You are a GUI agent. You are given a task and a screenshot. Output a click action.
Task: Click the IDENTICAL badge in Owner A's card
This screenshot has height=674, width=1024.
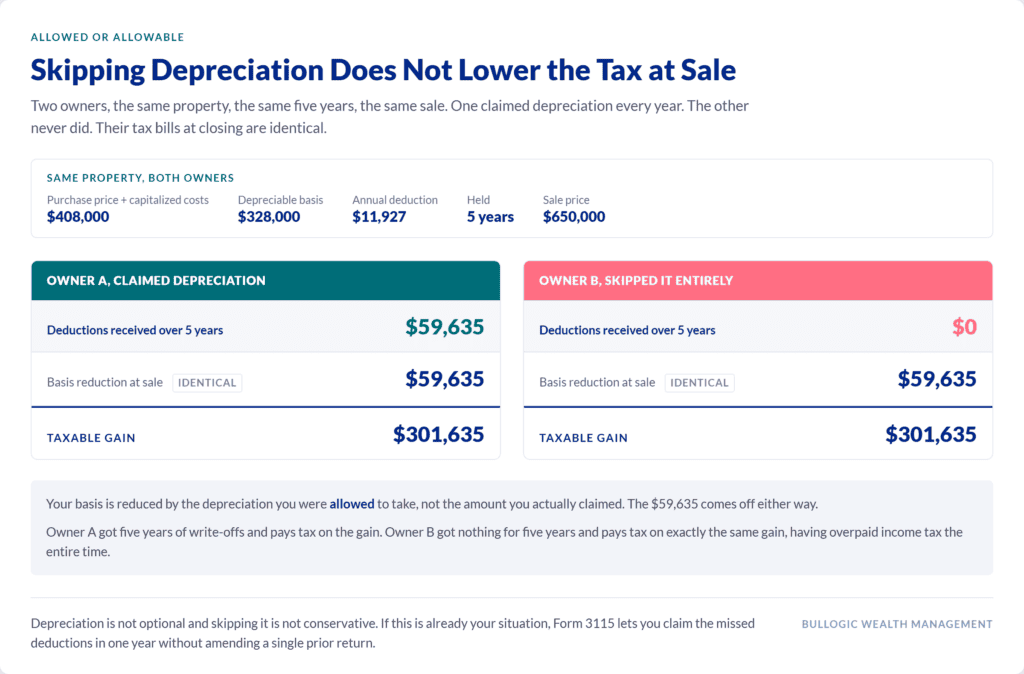point(207,383)
